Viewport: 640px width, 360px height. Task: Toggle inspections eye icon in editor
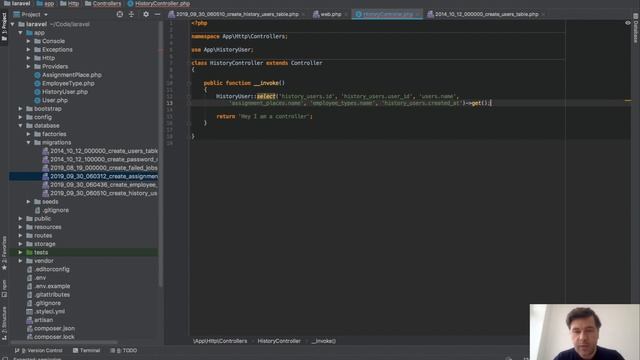[628, 23]
